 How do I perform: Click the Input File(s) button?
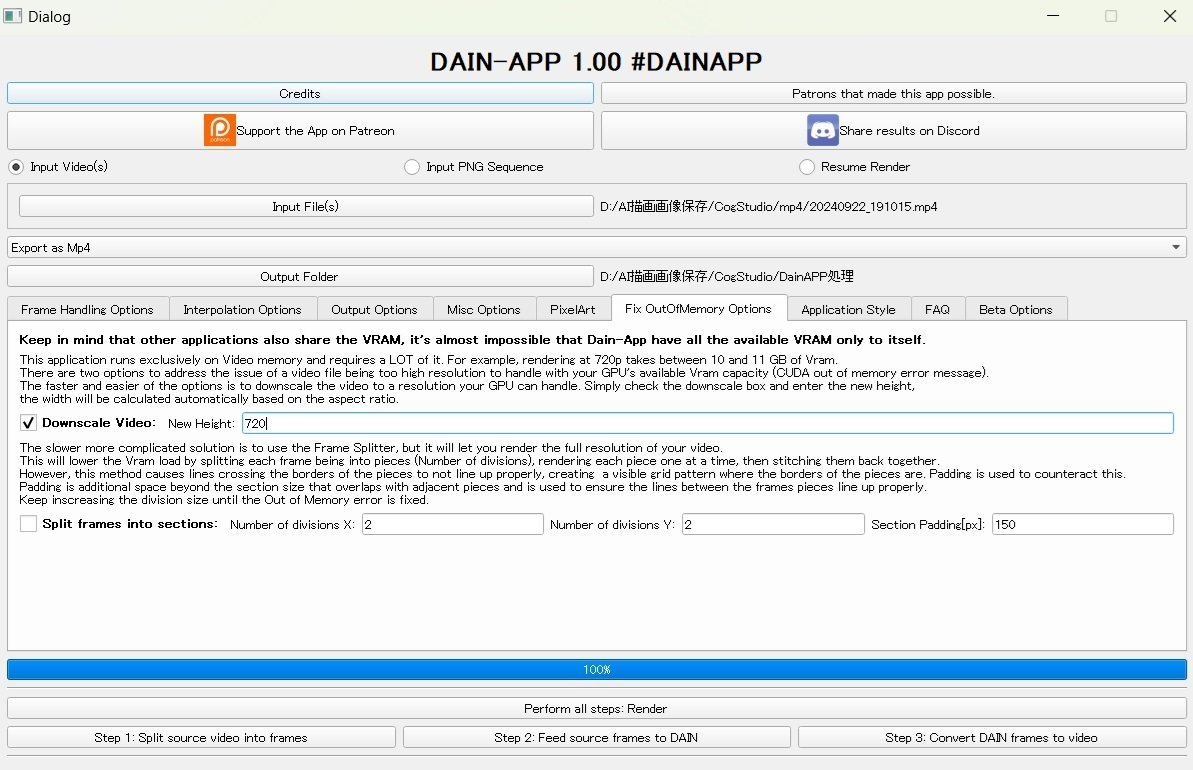pos(306,206)
